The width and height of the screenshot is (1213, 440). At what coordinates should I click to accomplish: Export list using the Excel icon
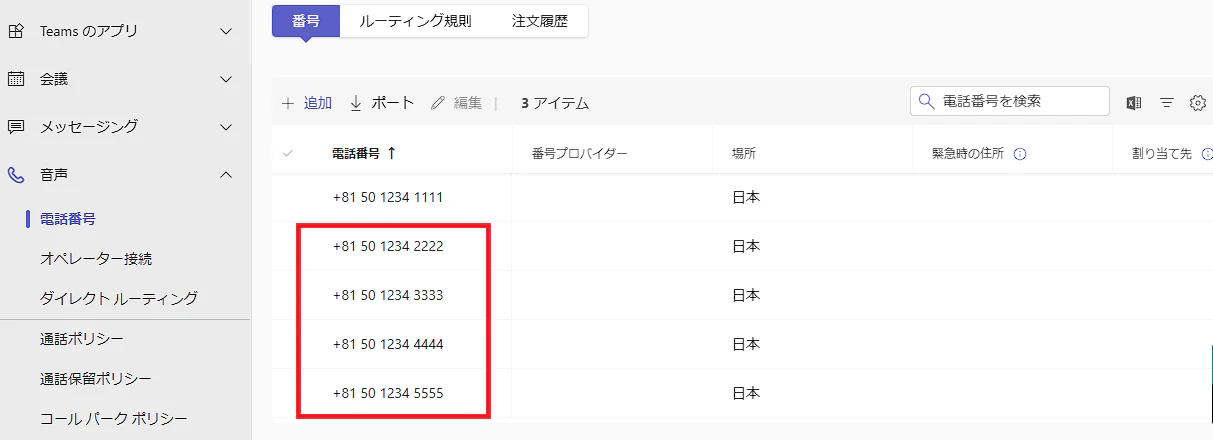point(1134,102)
